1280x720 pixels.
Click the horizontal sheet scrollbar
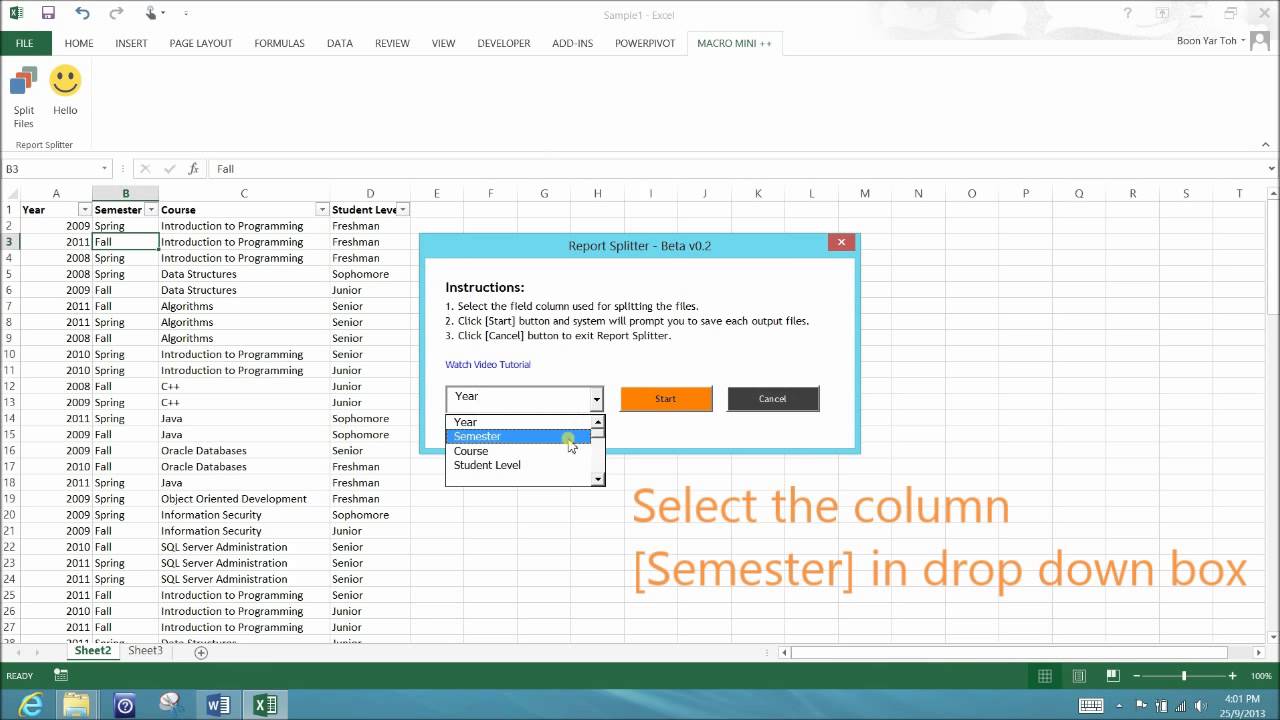(1010, 652)
